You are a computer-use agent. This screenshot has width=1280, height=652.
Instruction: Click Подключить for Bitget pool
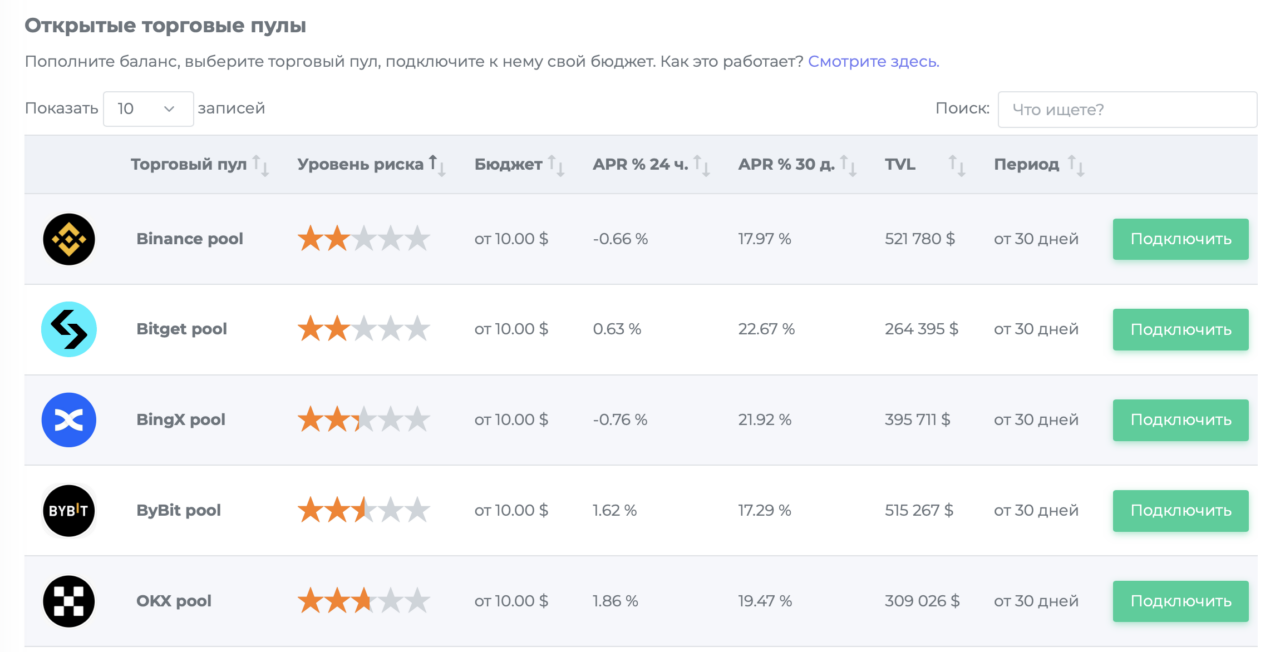point(1180,329)
